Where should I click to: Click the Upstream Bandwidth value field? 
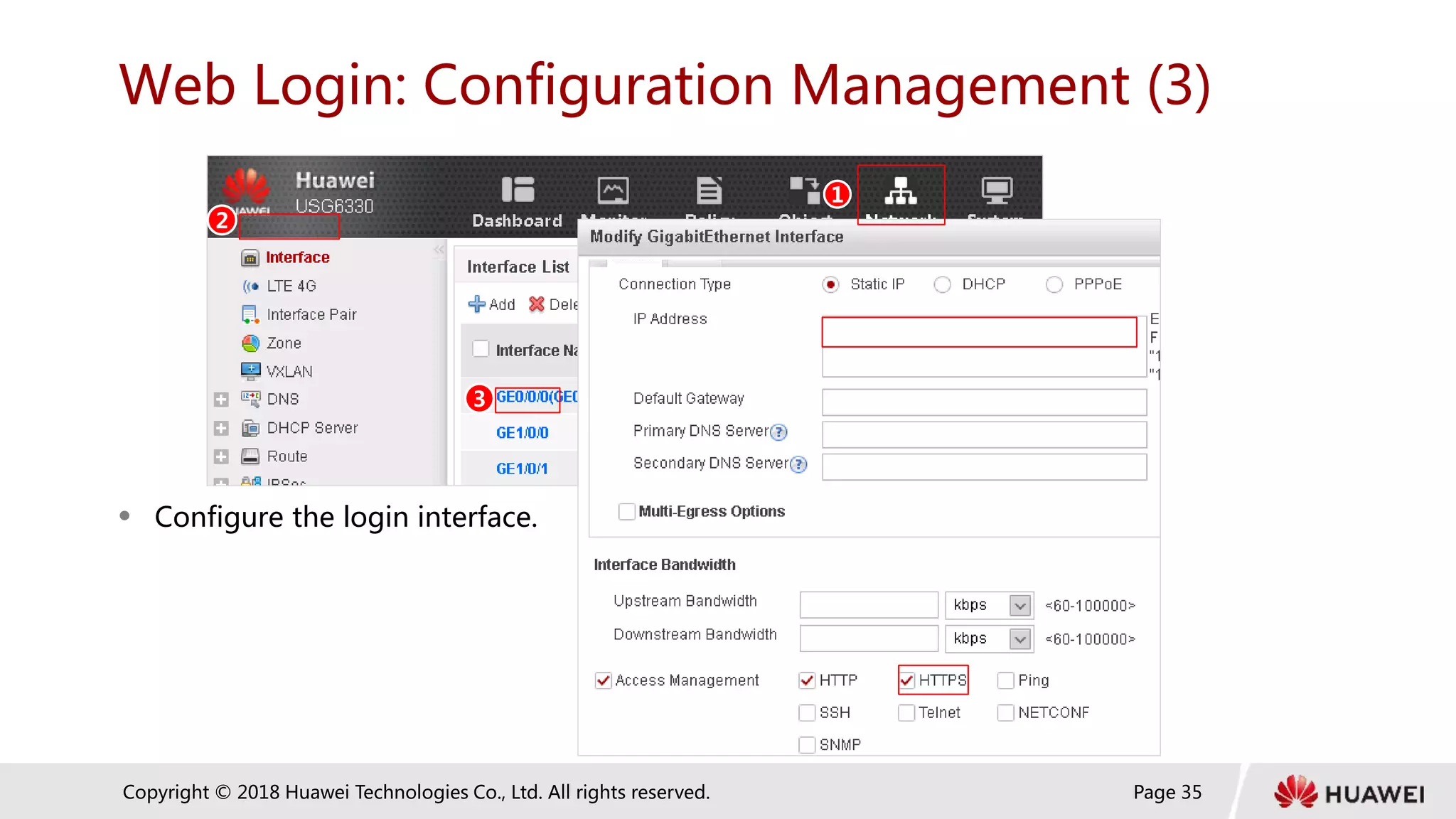[x=869, y=605]
